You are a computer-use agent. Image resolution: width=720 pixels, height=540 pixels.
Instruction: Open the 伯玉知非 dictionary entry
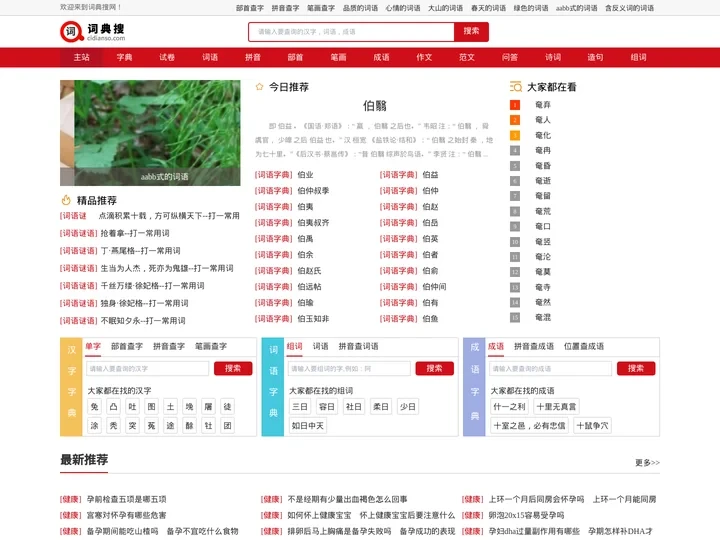click(x=313, y=319)
